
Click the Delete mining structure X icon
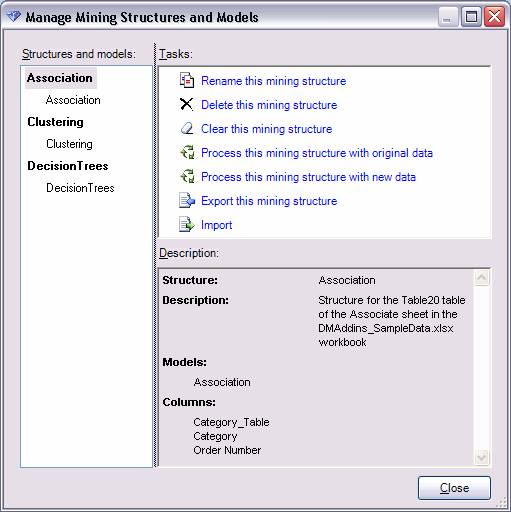click(186, 104)
